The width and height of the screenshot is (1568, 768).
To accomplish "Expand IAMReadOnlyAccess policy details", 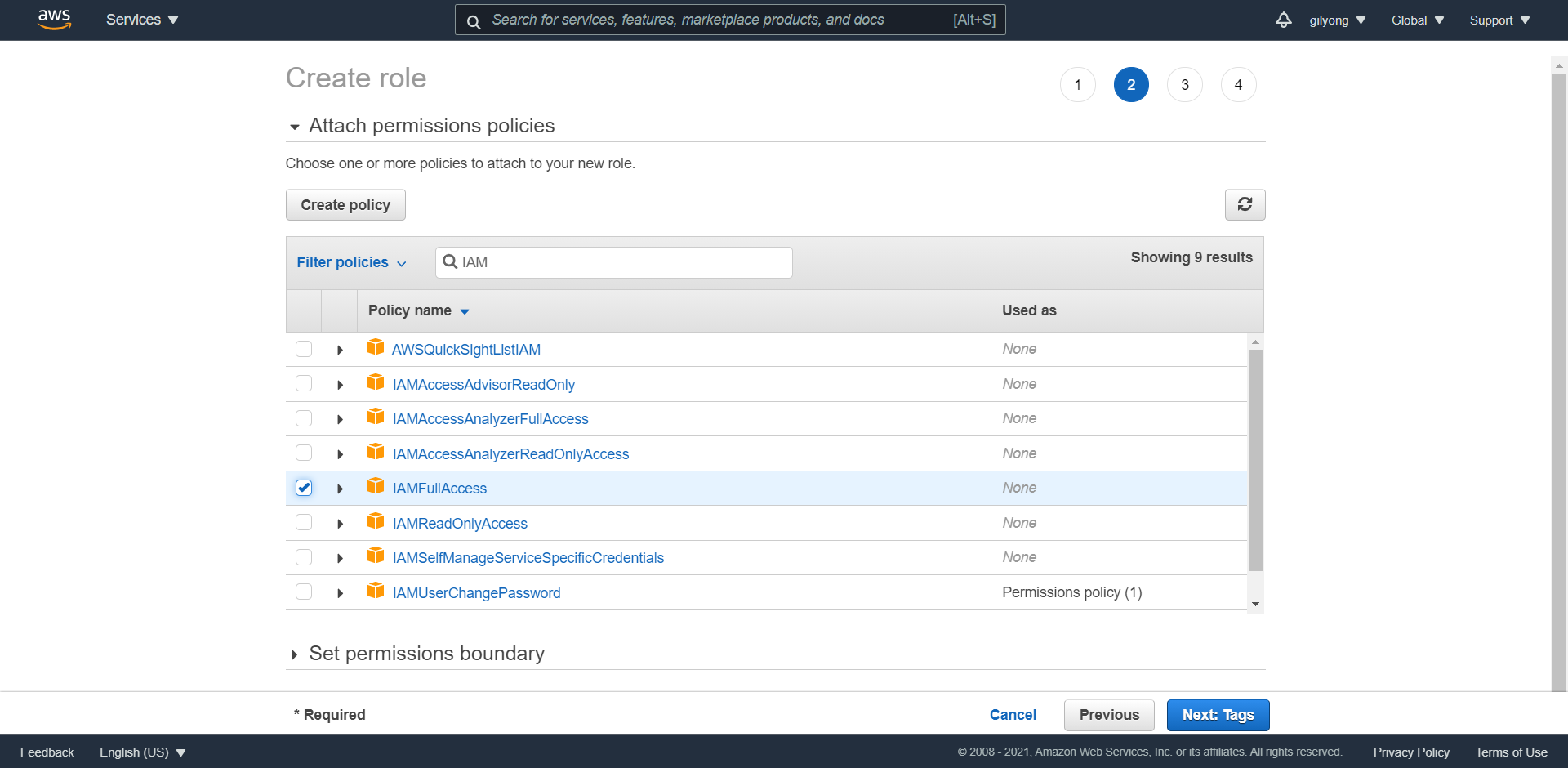I will click(340, 524).
